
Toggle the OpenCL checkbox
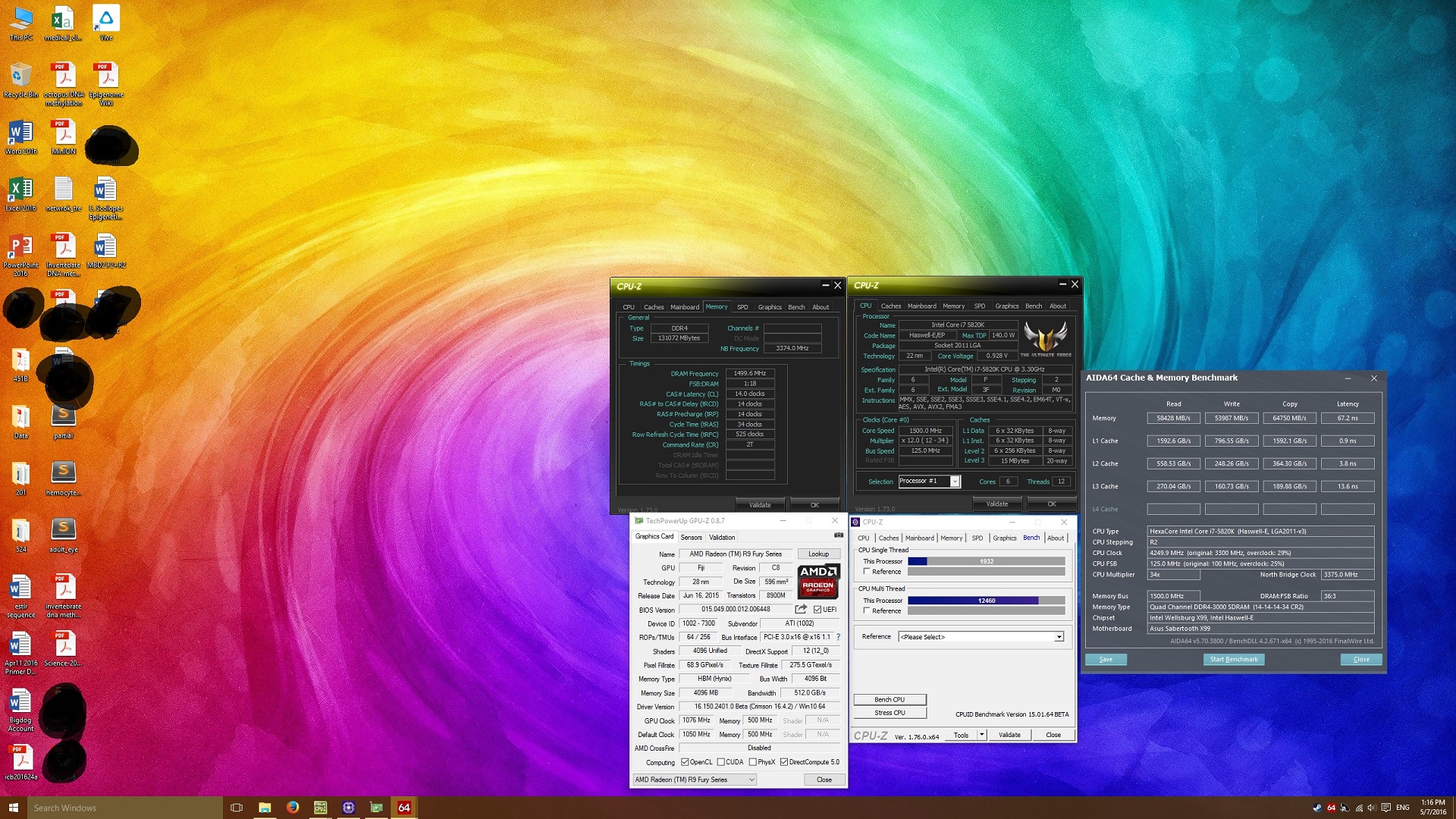tap(685, 762)
